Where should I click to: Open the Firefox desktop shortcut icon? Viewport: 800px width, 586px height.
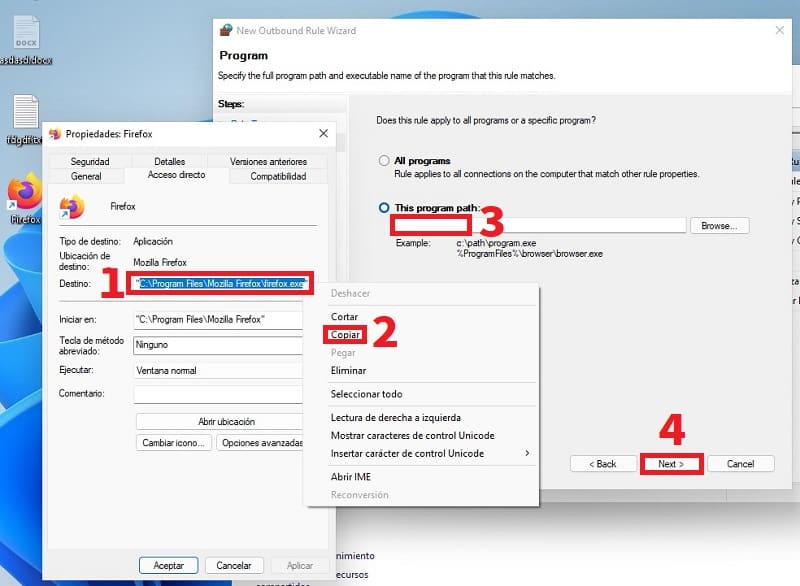tap(24, 192)
